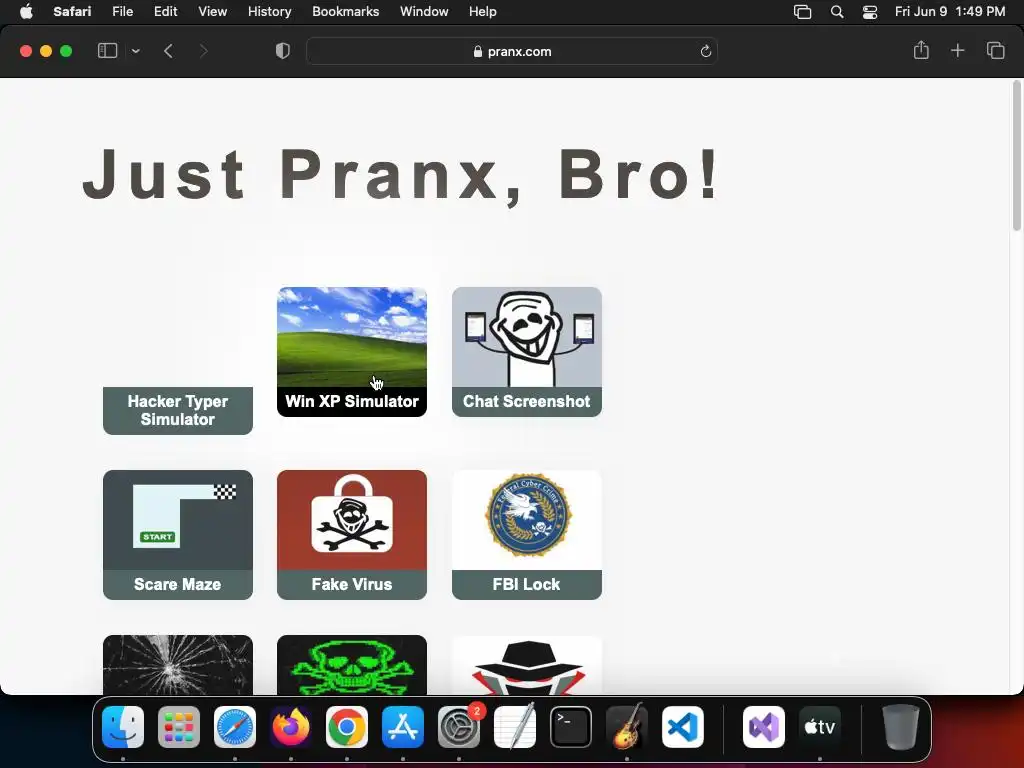Launch Google Chrome from the Dock

[347, 727]
